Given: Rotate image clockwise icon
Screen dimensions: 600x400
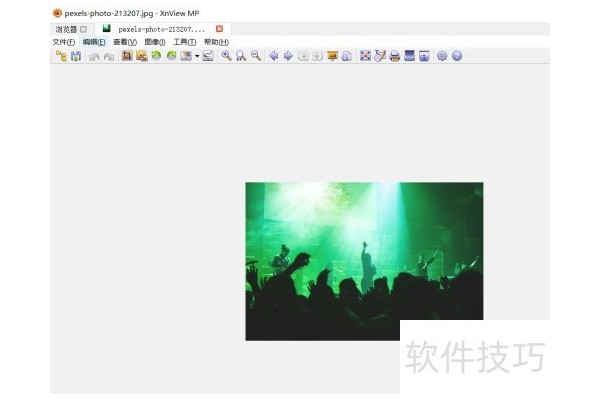Looking at the screenshot, I should (171, 56).
